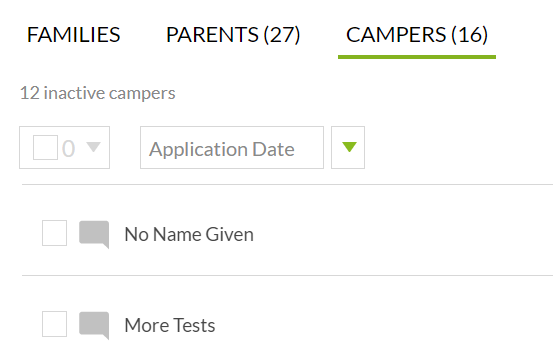The image size is (553, 363).
Task: Click the 12 inactive campers text
Action: coord(98,93)
